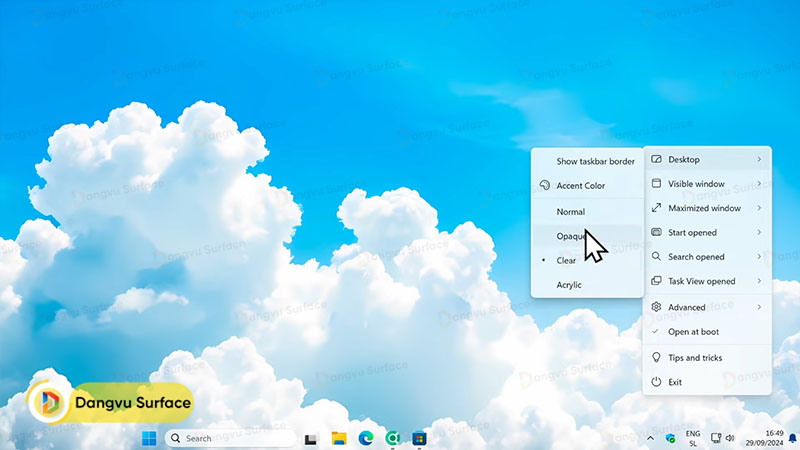Expand the Visible window submenu arrow
The image size is (800, 450).
pos(759,184)
